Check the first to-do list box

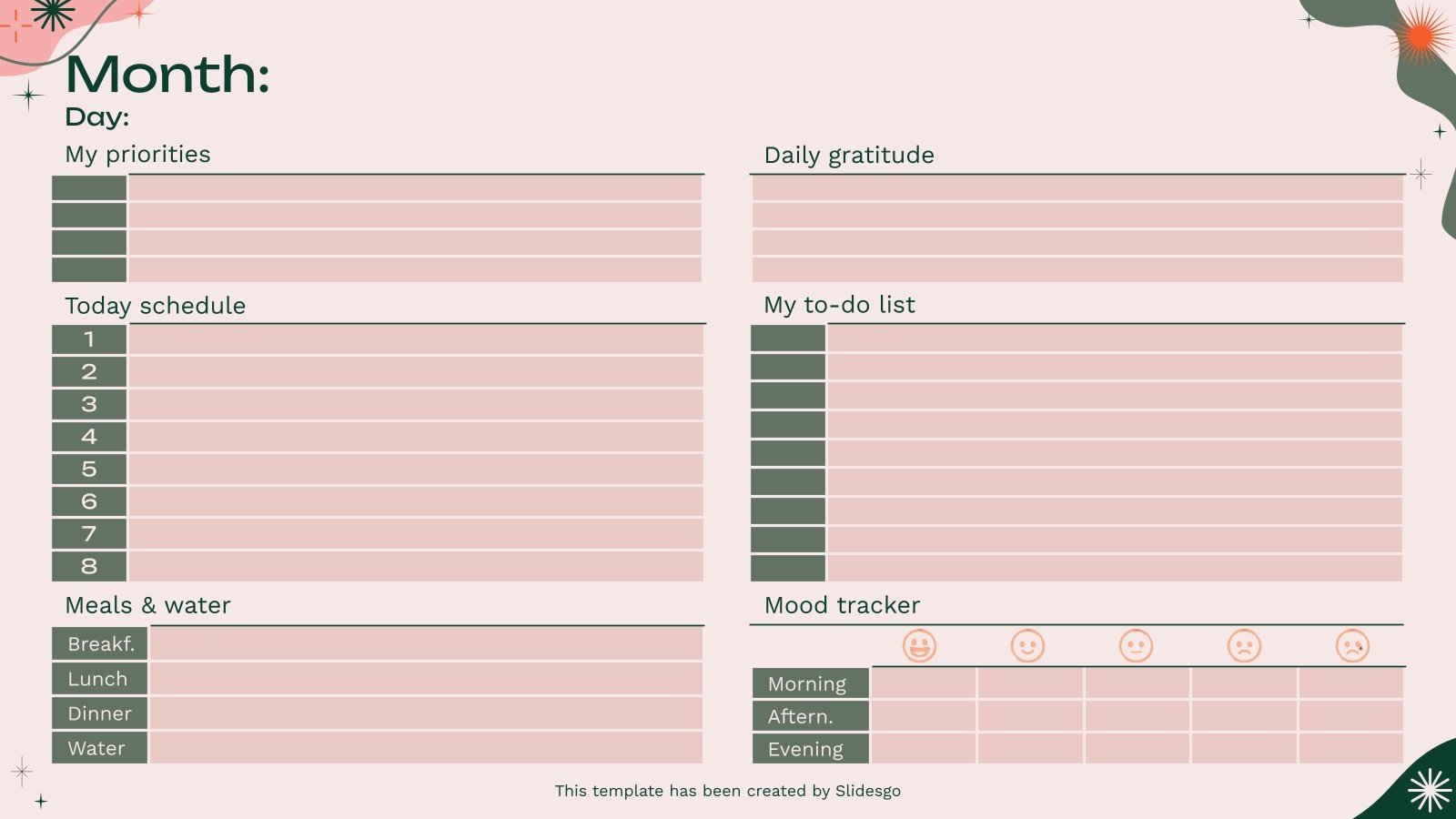(x=788, y=339)
